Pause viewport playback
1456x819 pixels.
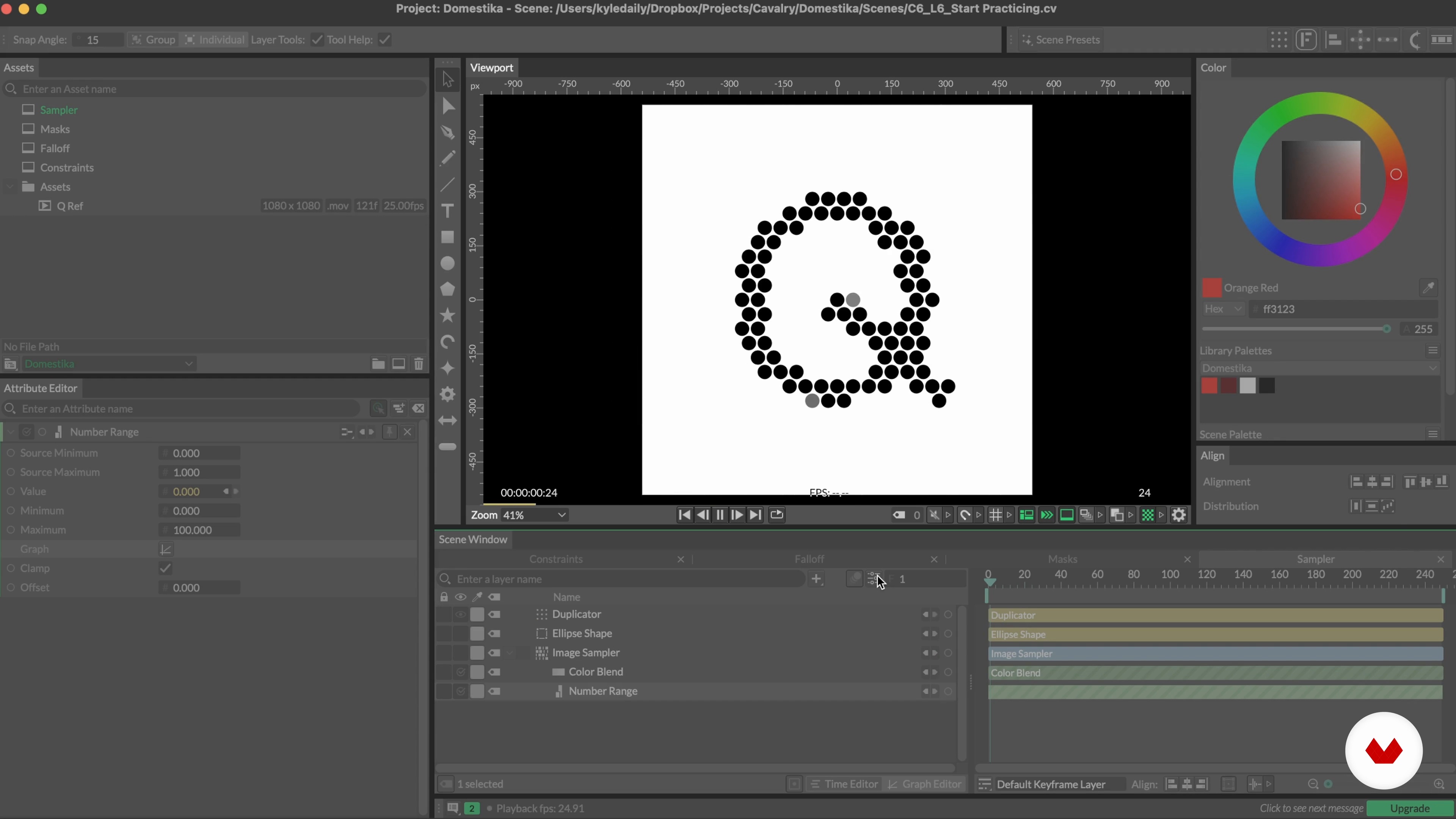click(x=720, y=515)
